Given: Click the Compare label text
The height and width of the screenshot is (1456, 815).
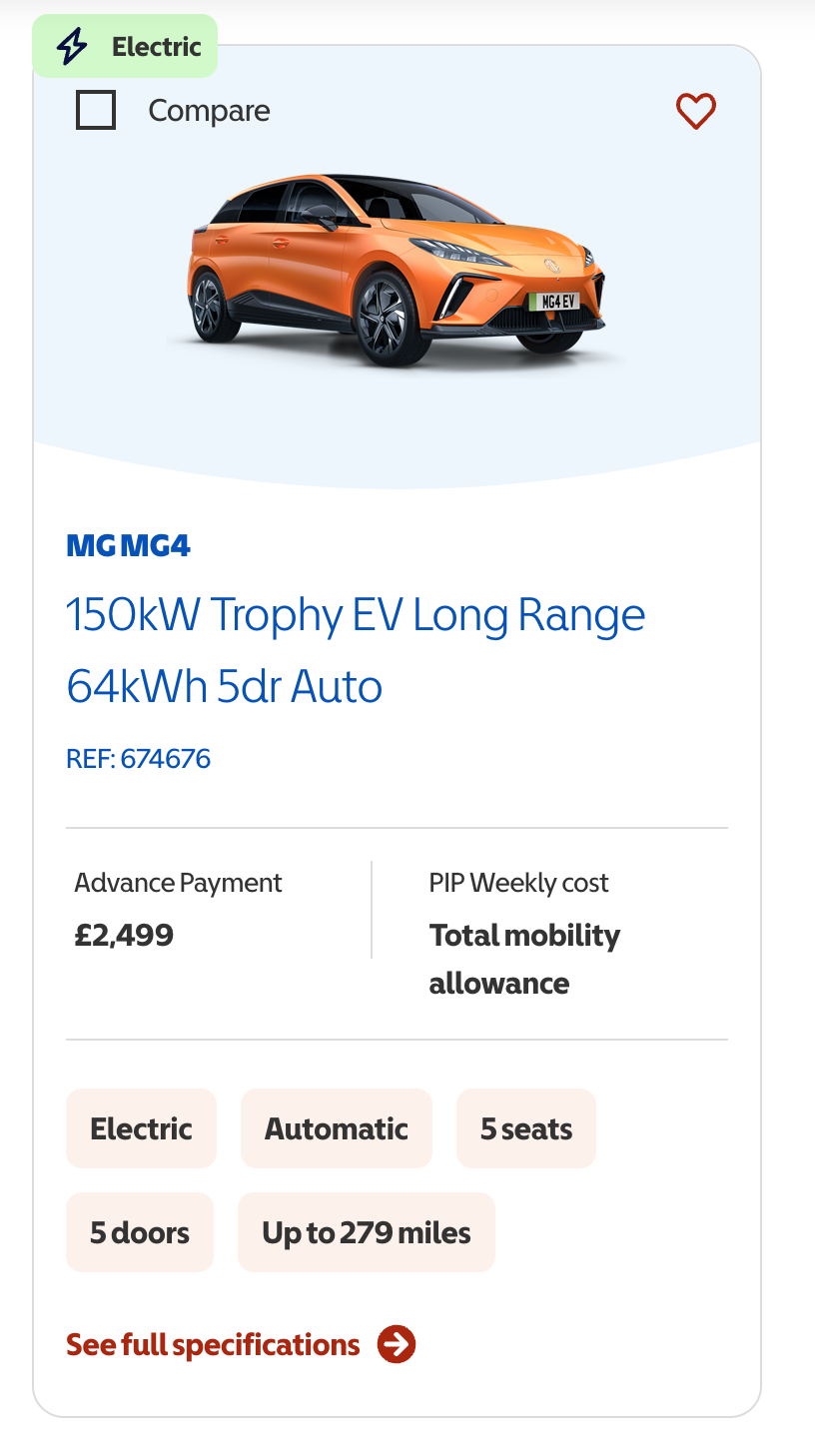Looking at the screenshot, I should (209, 111).
